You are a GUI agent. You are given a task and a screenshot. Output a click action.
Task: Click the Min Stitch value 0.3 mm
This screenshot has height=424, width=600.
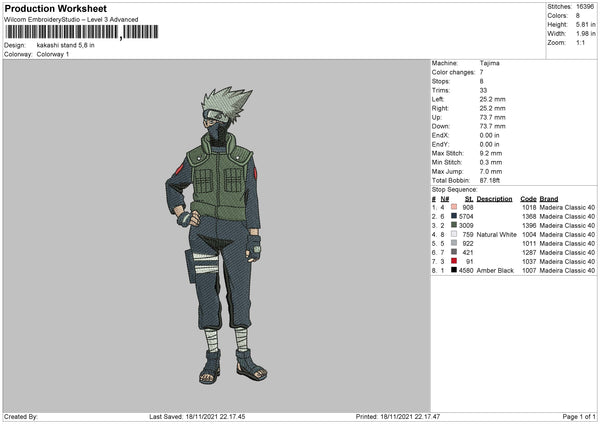tap(491, 162)
